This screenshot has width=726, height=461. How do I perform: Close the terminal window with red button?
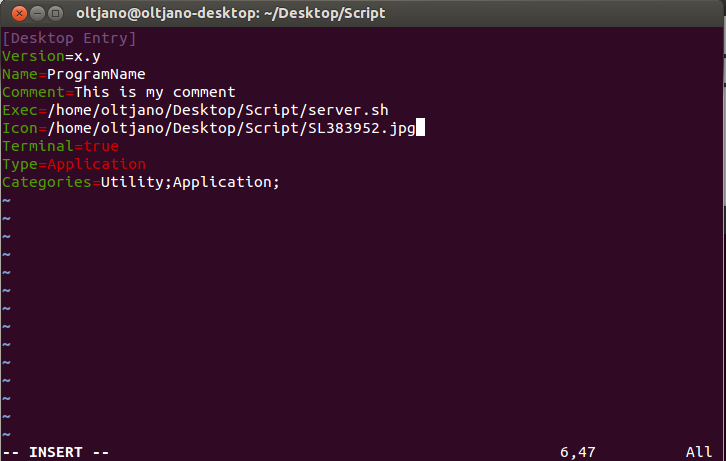[19, 13]
